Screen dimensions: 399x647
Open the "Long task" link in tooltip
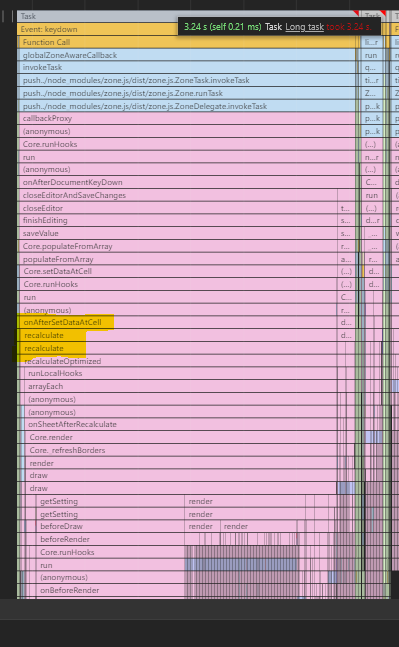coord(305,27)
